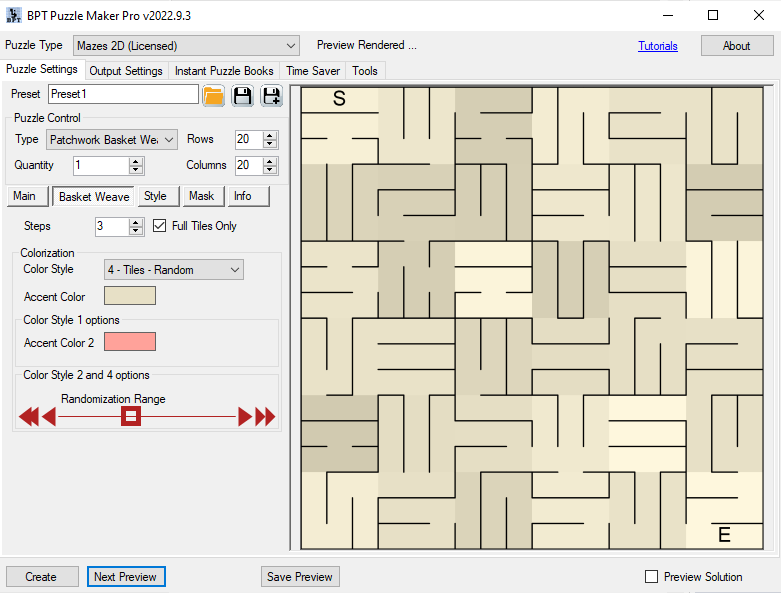Click the single left arrow of Randomization Range

click(48, 417)
